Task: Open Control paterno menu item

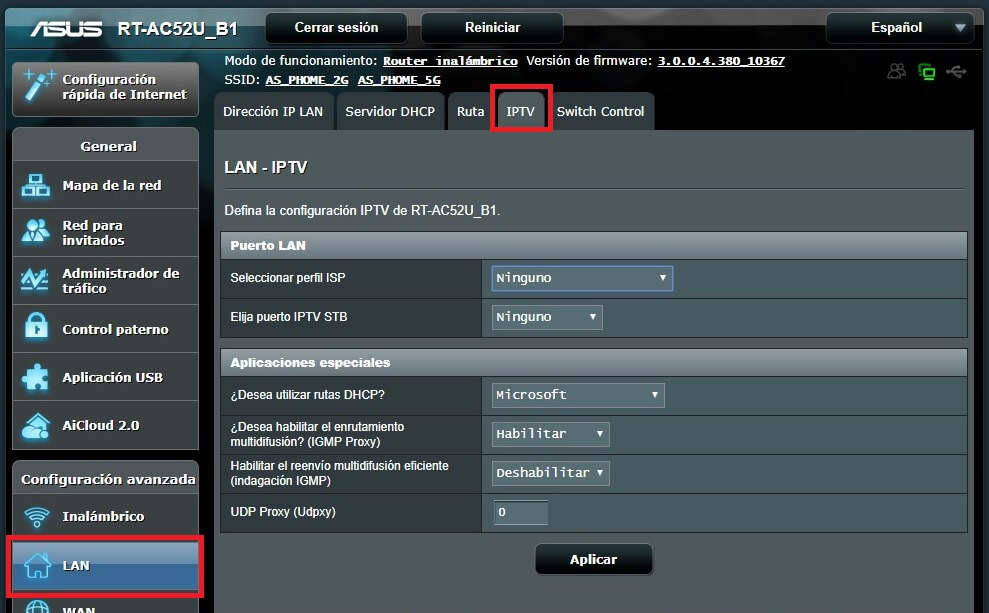Action: (105, 329)
